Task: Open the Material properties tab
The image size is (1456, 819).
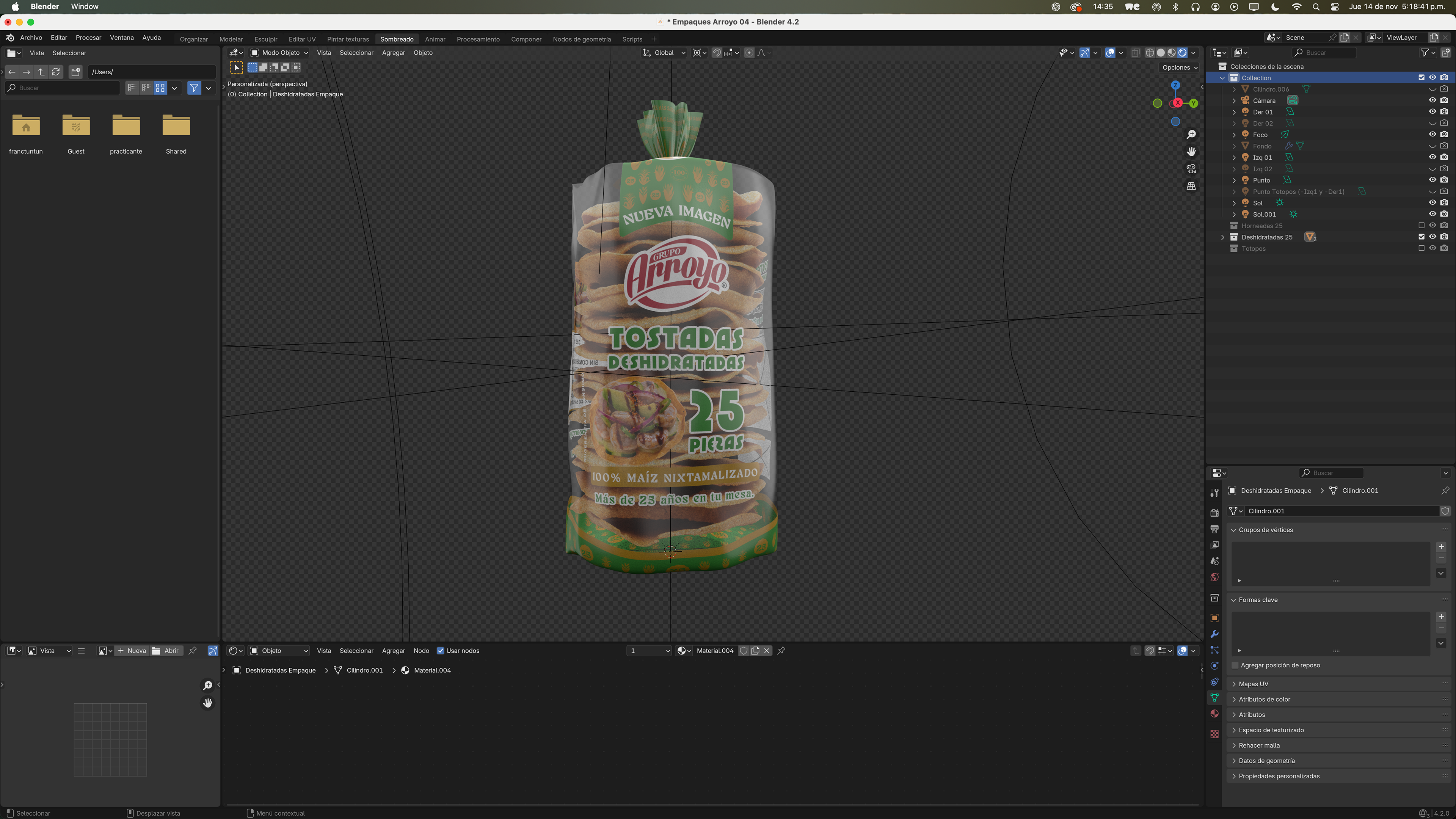Action: point(1214,713)
